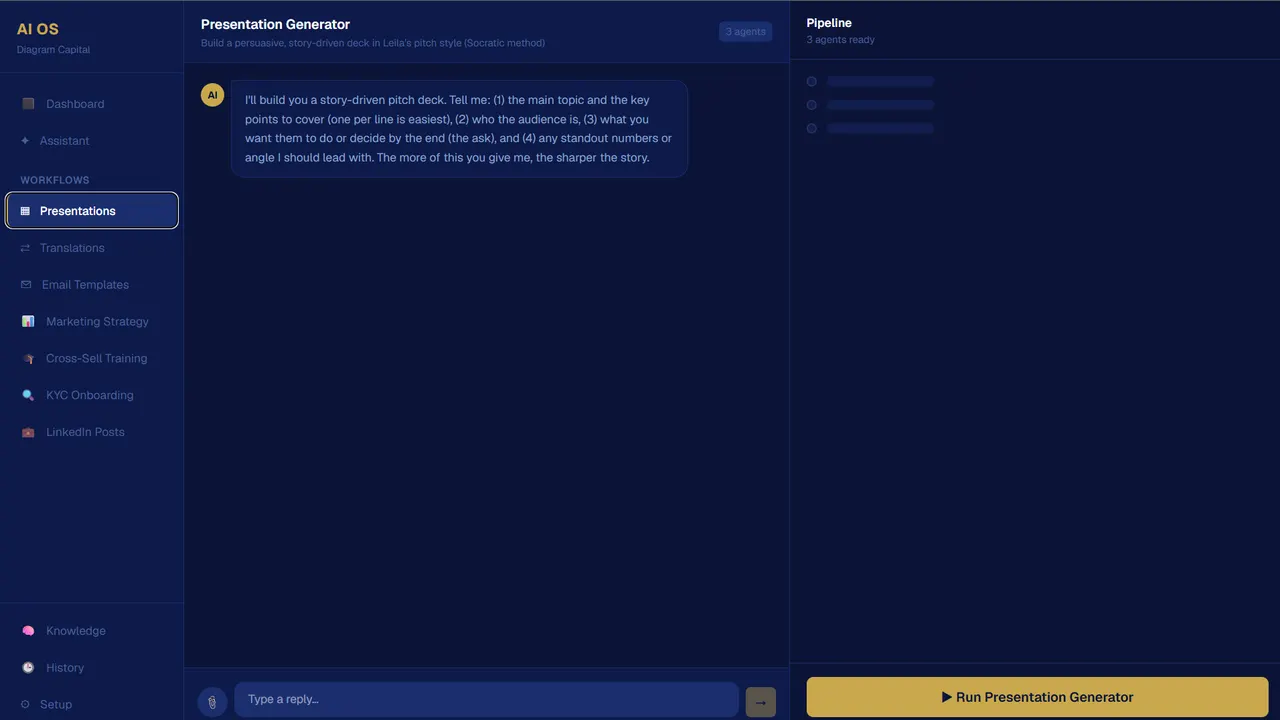
Task: Click the History clock icon
Action: (x=28, y=668)
